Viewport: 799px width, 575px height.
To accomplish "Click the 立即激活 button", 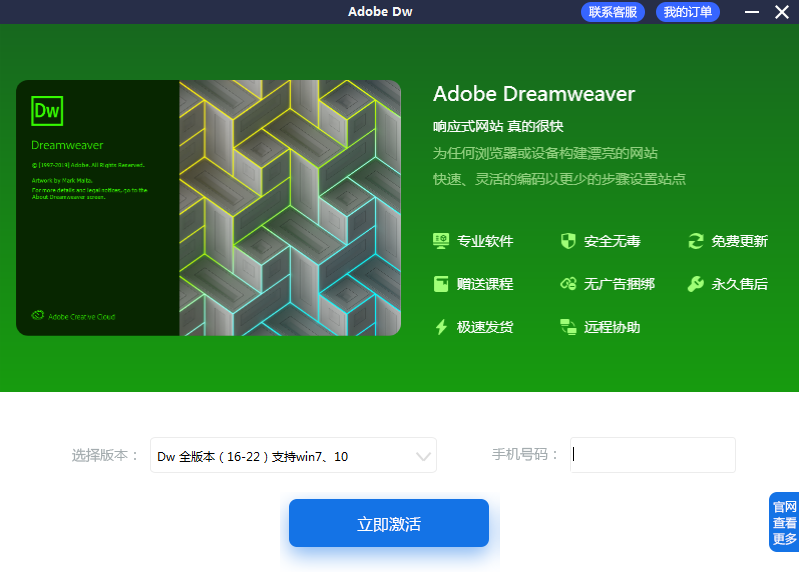I will (389, 523).
